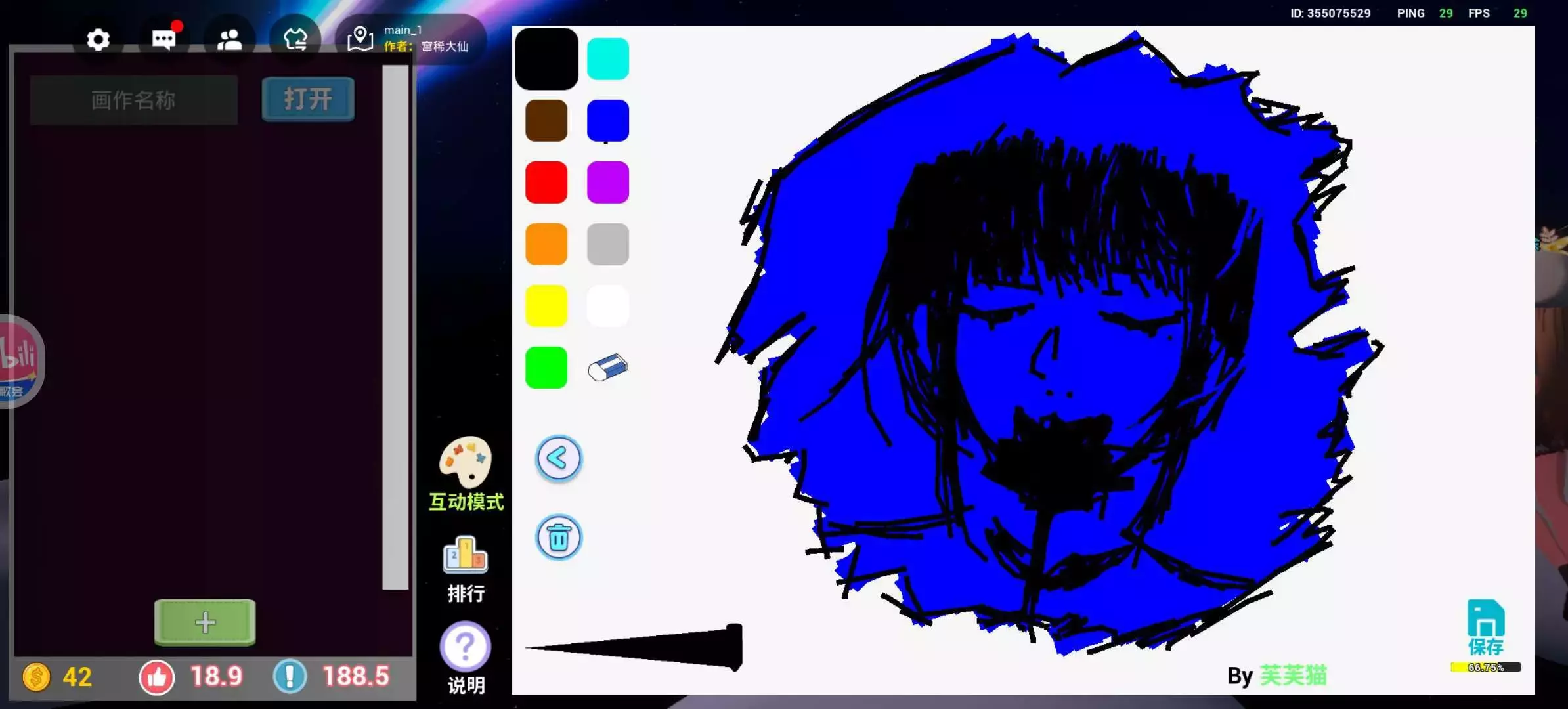
Task: Open the friends list icon
Action: click(229, 40)
